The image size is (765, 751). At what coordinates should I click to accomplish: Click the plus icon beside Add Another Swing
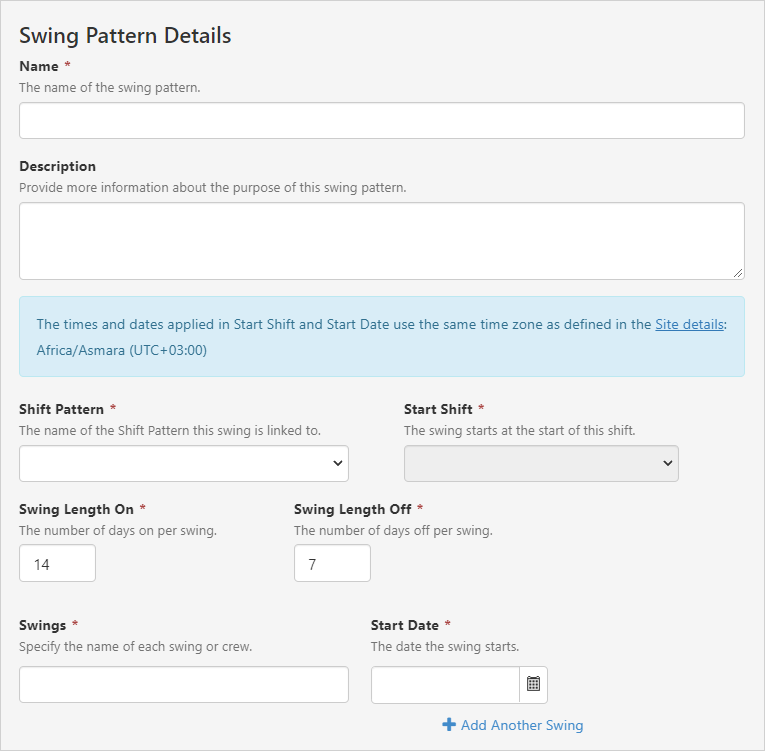(x=449, y=725)
